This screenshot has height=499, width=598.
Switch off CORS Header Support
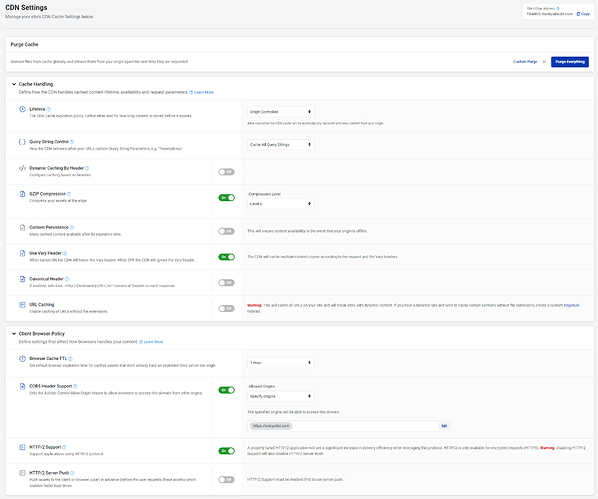pyautogui.click(x=226, y=390)
